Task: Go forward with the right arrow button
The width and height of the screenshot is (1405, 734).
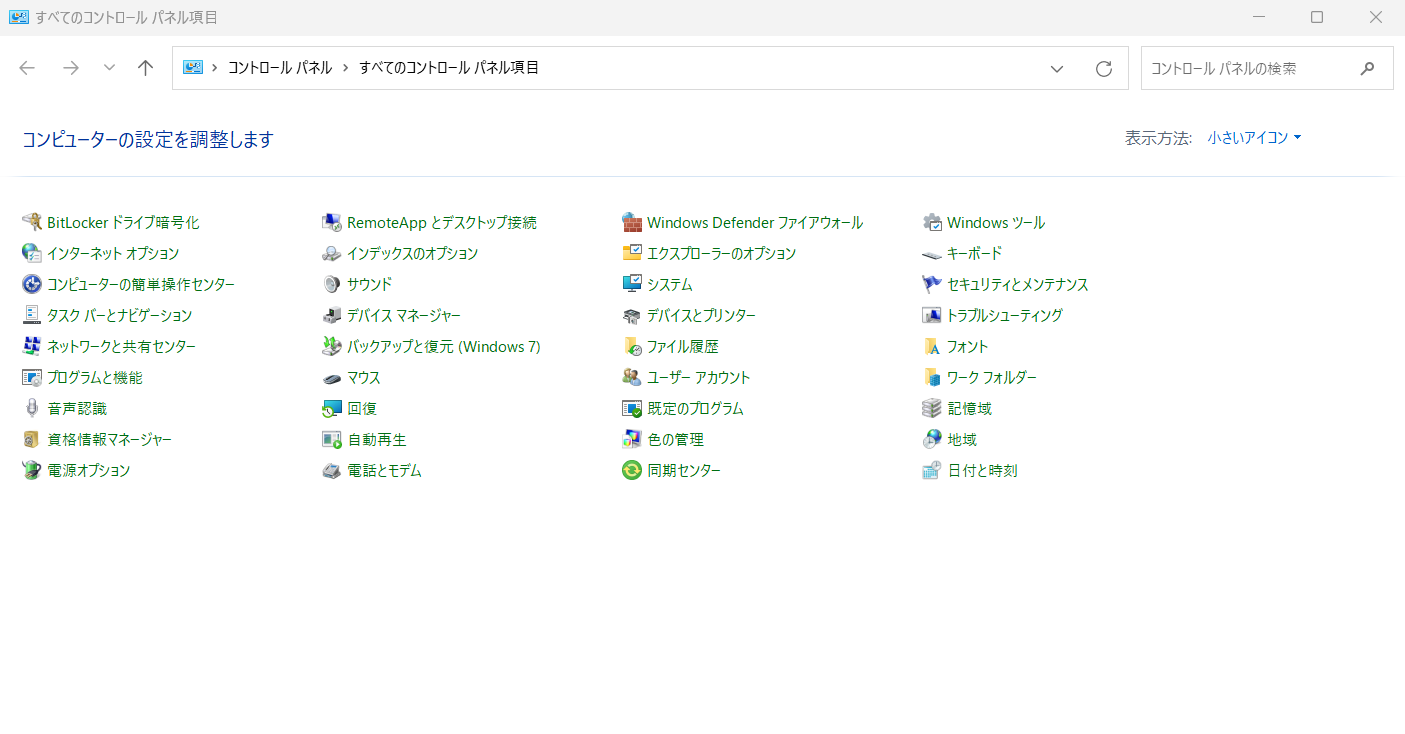Action: (70, 68)
